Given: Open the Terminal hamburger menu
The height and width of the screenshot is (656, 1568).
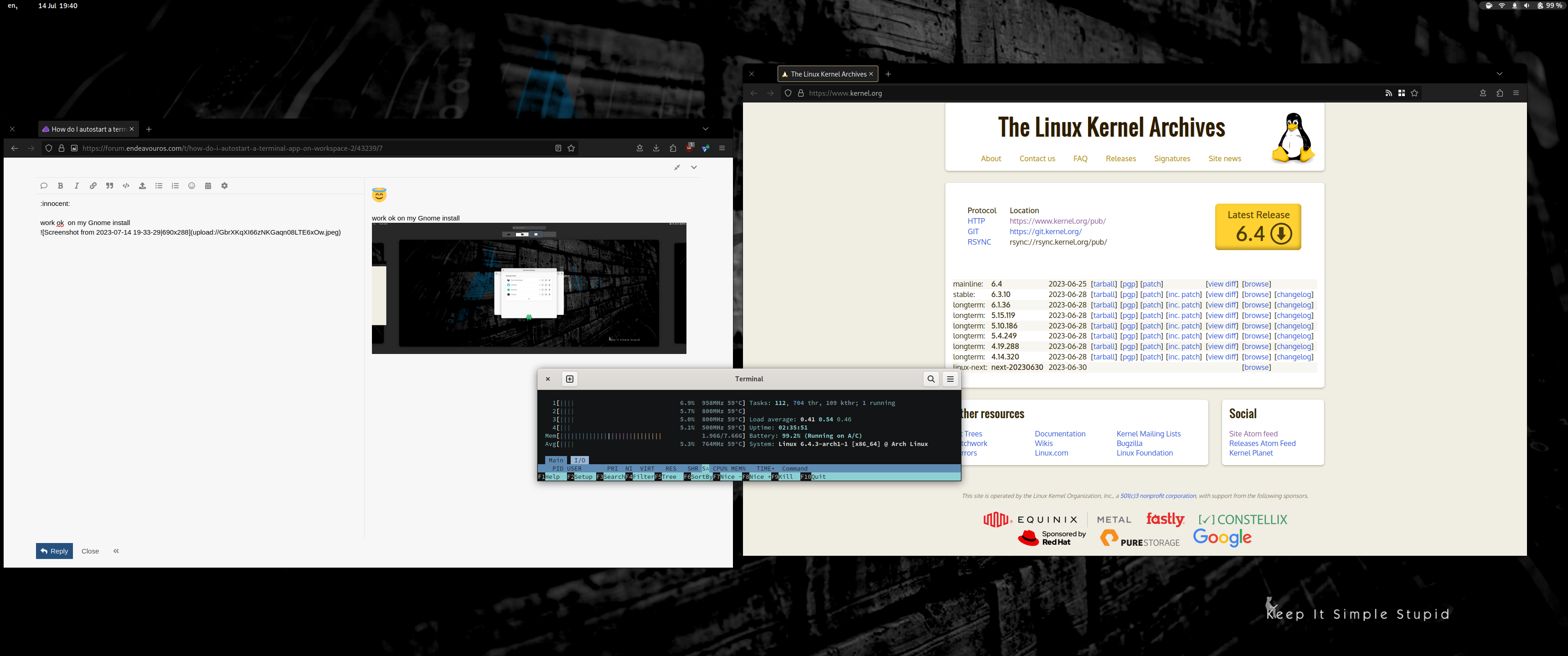Looking at the screenshot, I should point(950,379).
